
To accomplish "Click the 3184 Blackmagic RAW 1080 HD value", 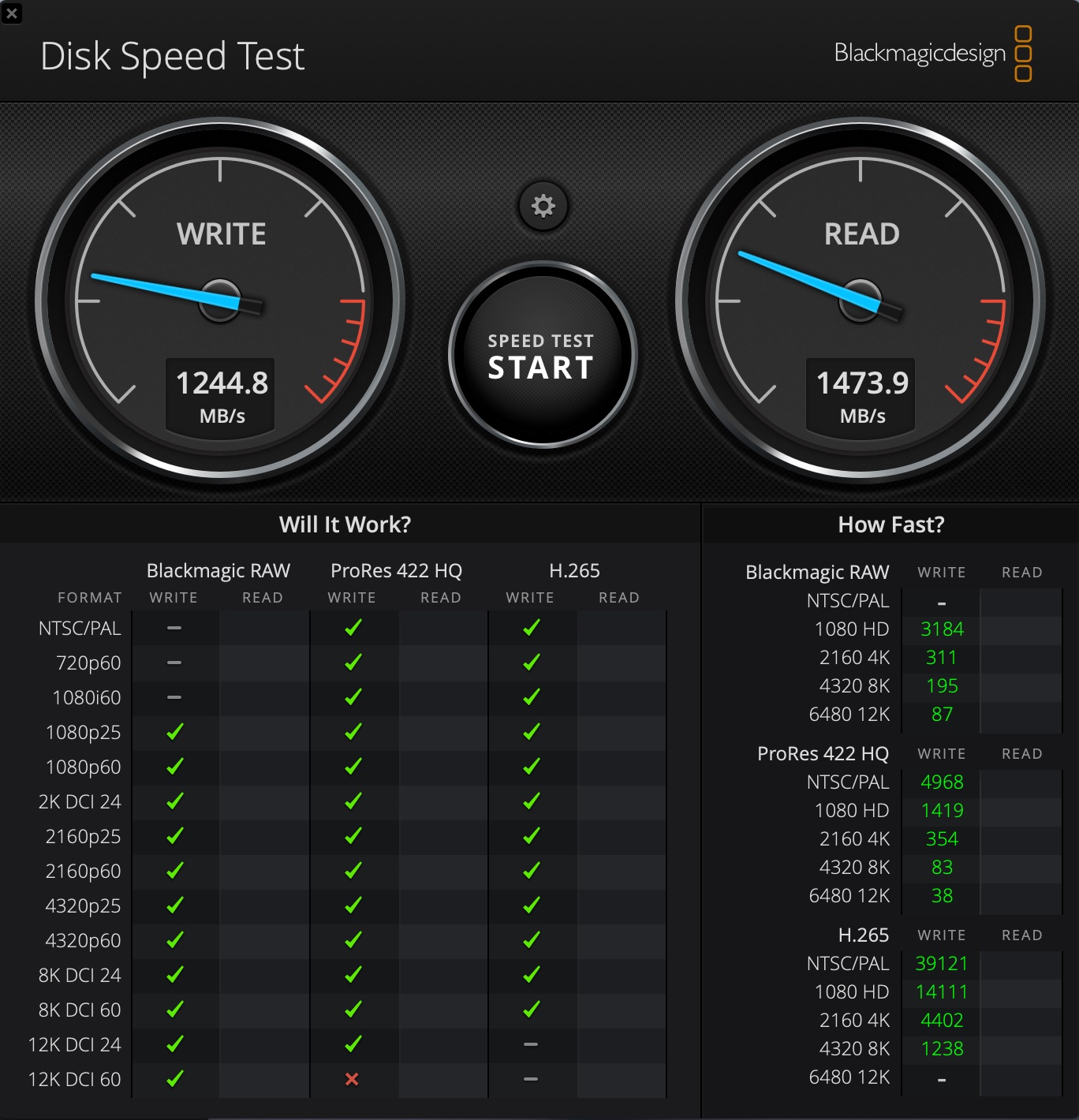I will 942,629.
